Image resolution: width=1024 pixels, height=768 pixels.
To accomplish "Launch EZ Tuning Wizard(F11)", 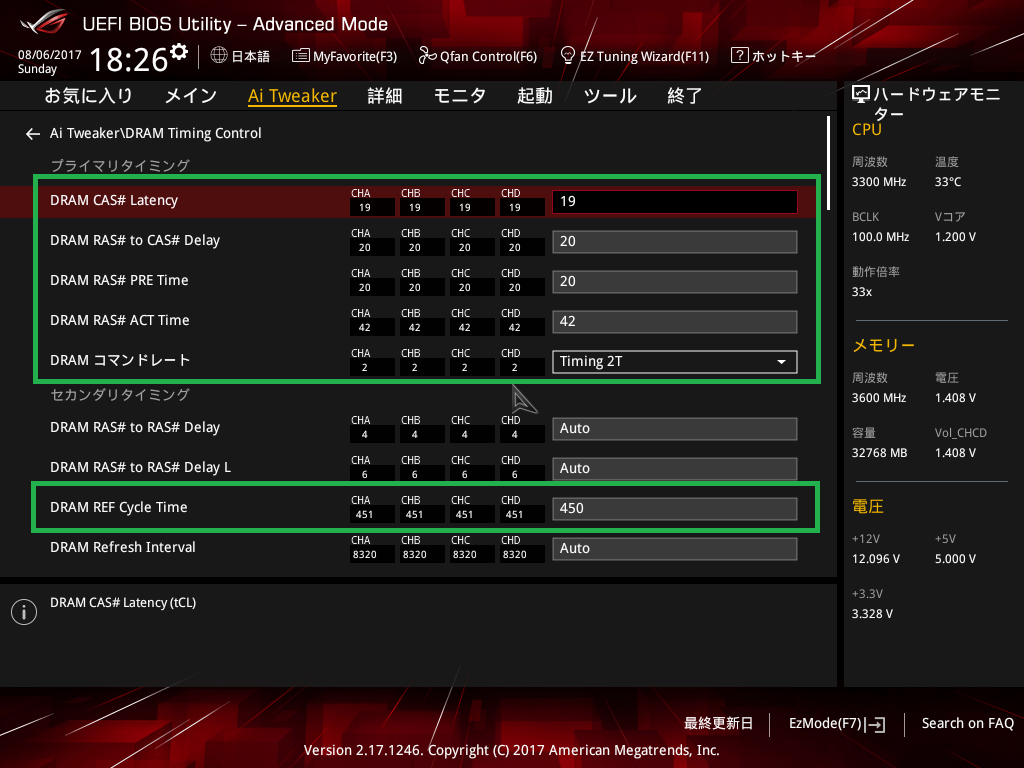I will (x=635, y=56).
